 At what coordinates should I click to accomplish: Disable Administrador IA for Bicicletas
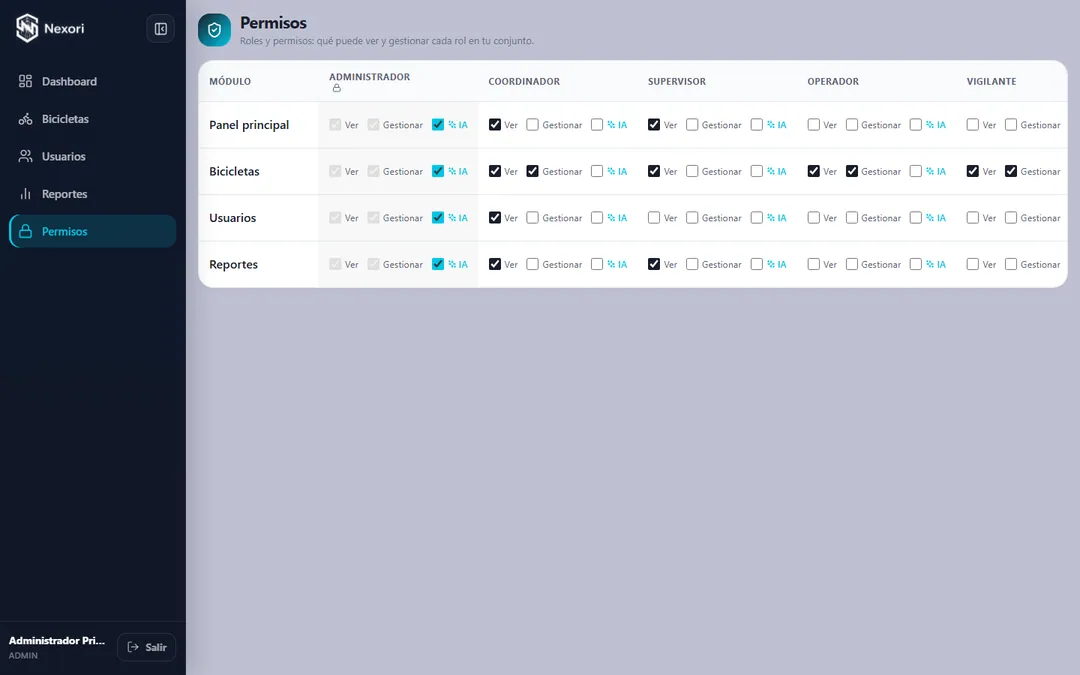(x=437, y=172)
